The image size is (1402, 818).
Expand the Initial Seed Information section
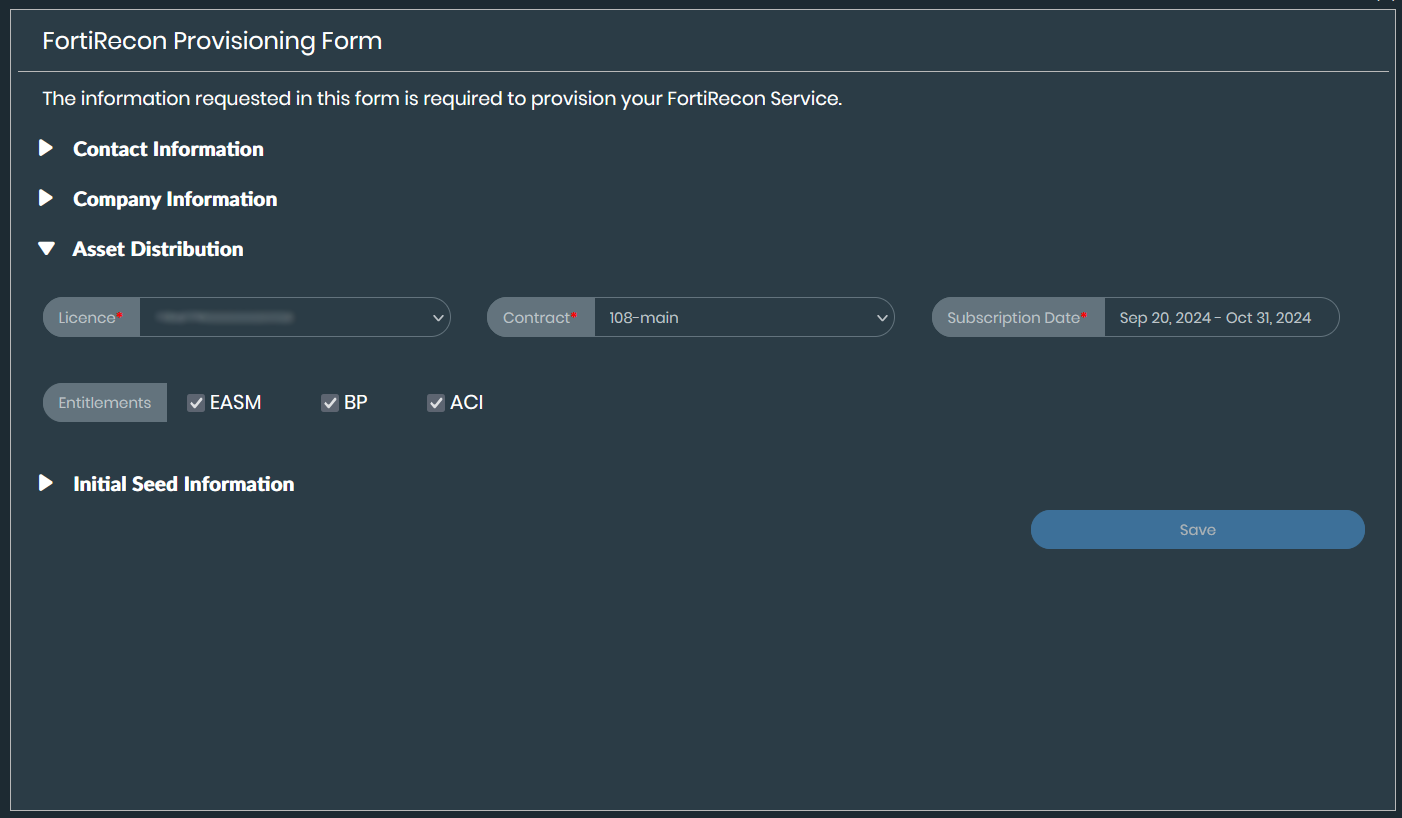(x=183, y=483)
